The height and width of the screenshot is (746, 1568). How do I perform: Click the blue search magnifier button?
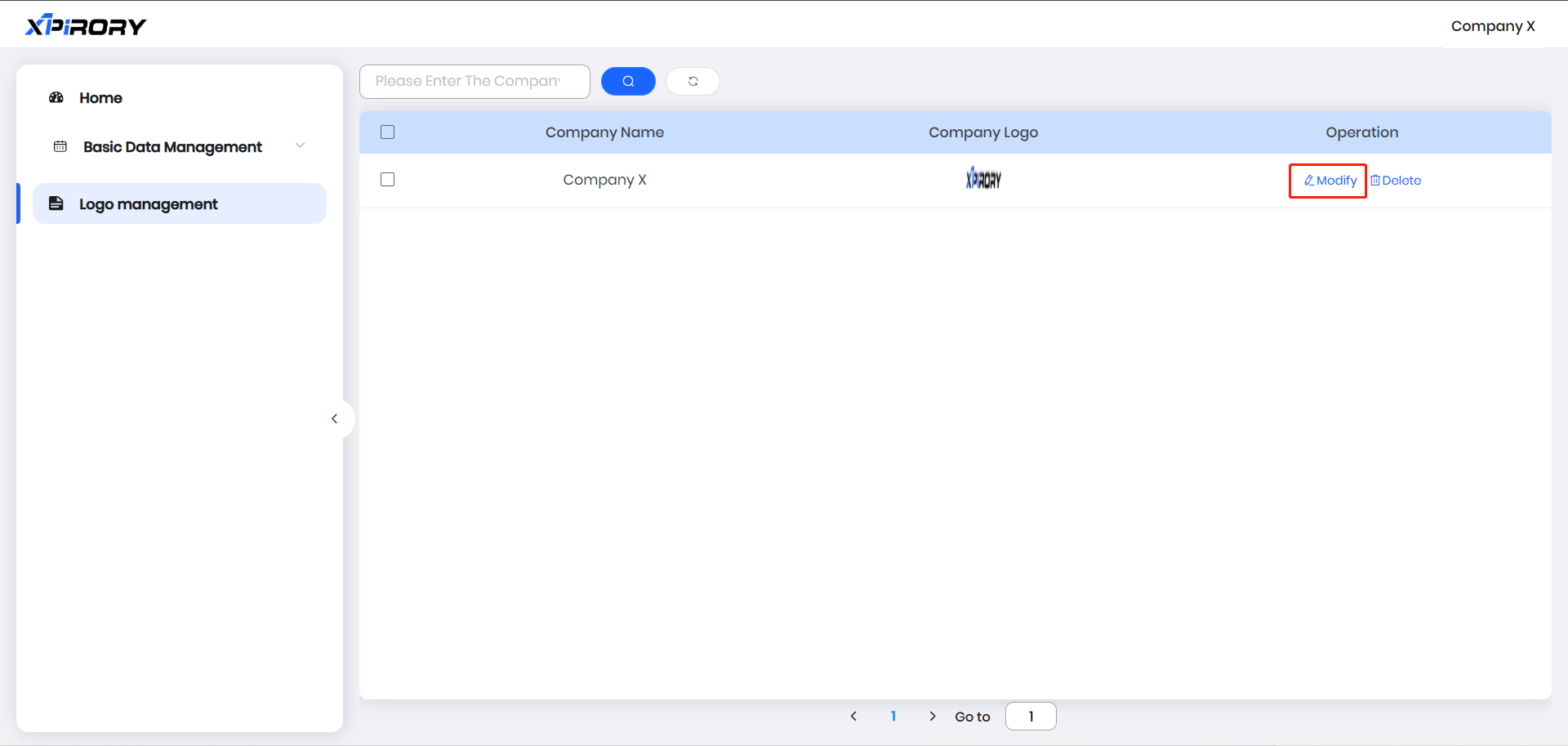(628, 82)
